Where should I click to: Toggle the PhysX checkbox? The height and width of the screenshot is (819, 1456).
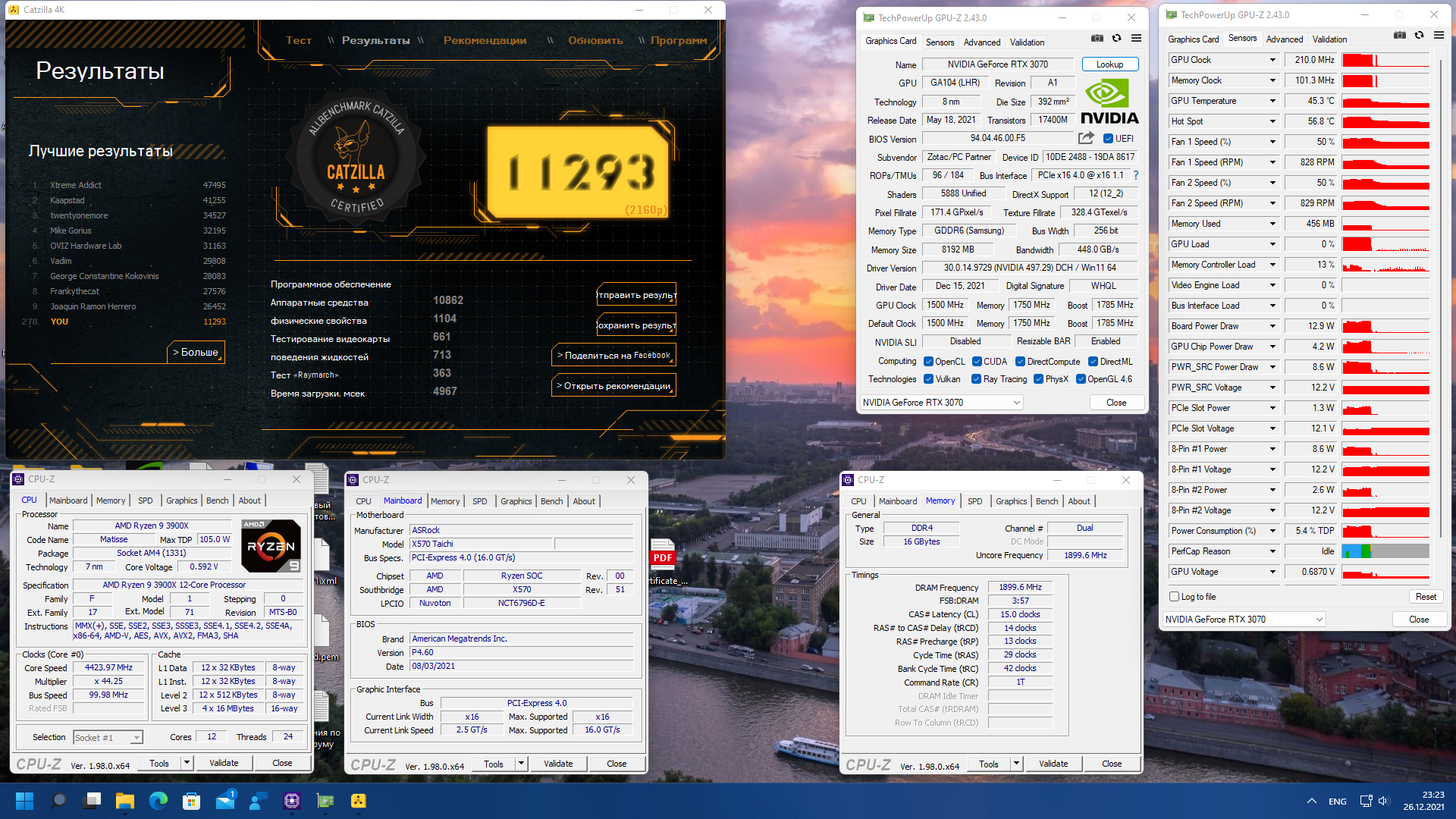[1038, 379]
